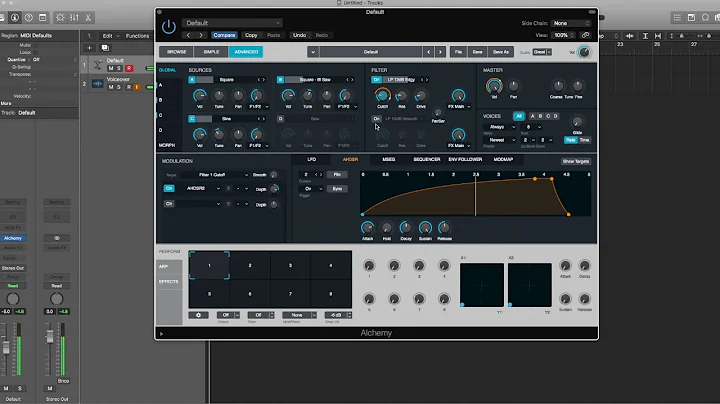Turn off Filter 1 On button
This screenshot has height=404, width=720.
[x=376, y=79]
